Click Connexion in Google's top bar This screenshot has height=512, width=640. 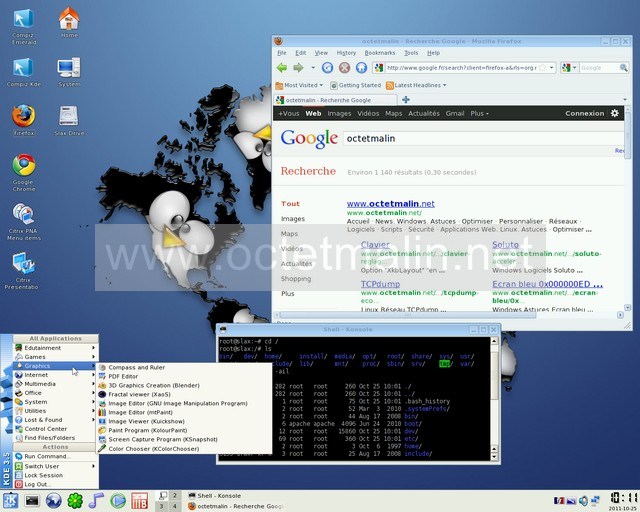click(x=584, y=114)
